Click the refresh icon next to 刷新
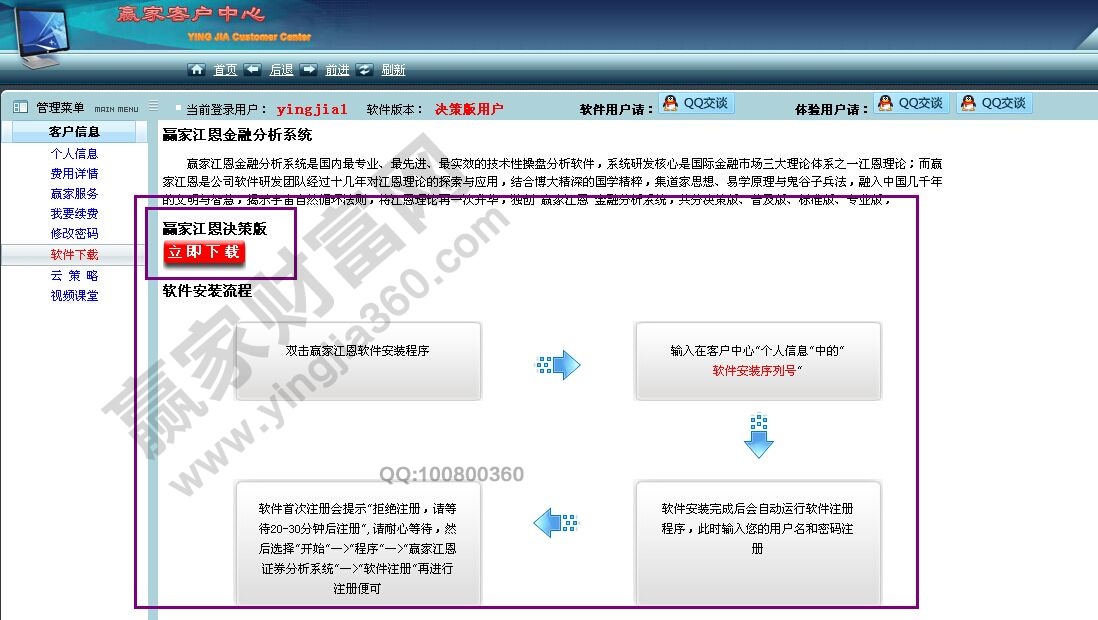 pos(364,70)
